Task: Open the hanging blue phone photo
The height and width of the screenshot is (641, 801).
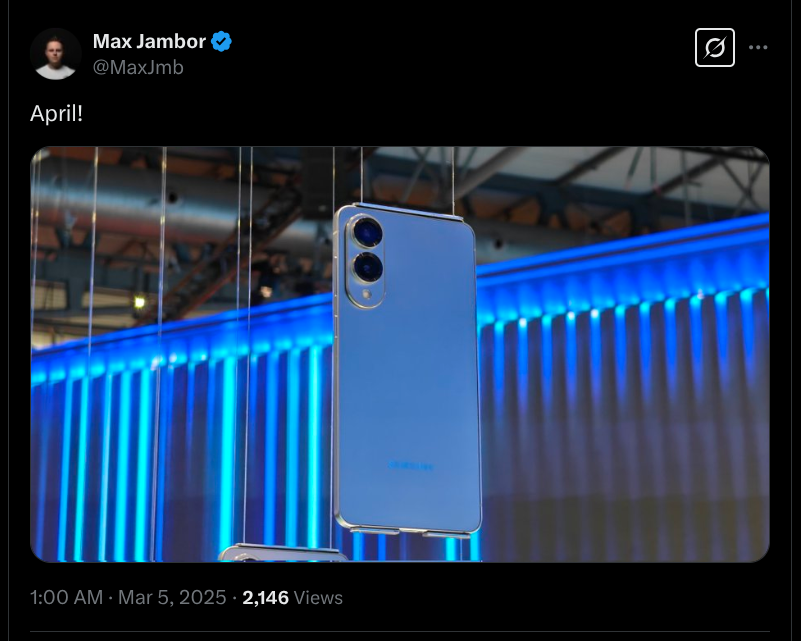Action: pyautogui.click(x=399, y=354)
